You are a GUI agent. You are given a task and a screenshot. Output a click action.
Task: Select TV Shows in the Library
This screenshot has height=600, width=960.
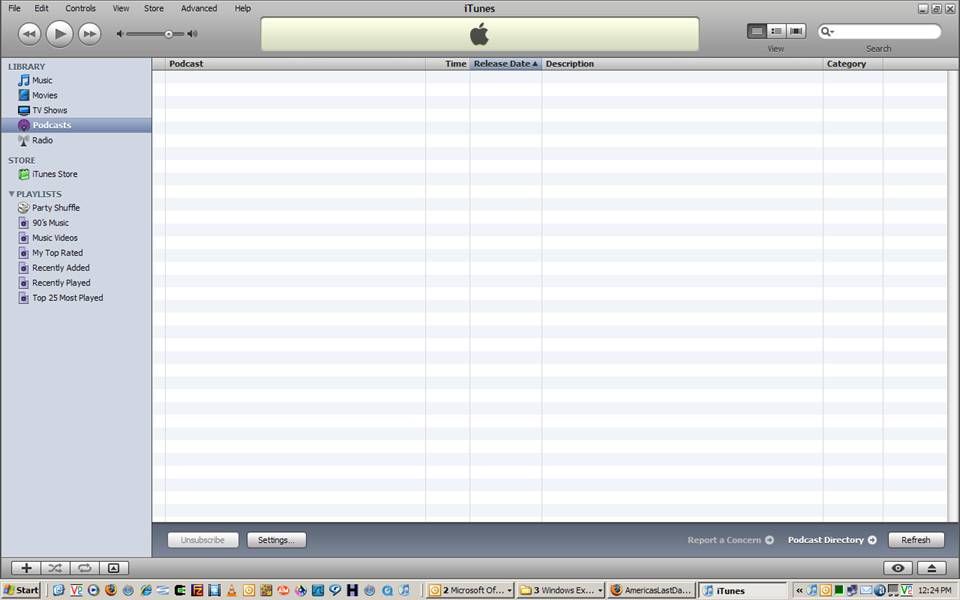[x=77, y=110]
